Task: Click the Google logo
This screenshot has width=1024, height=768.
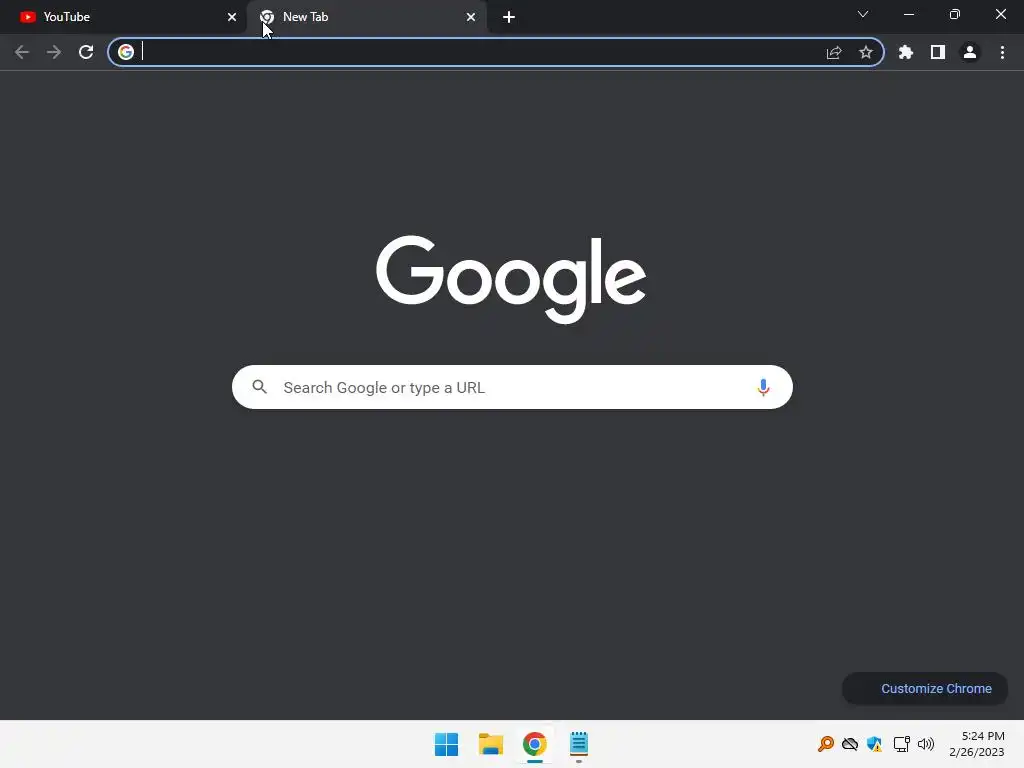Action: [x=511, y=279]
